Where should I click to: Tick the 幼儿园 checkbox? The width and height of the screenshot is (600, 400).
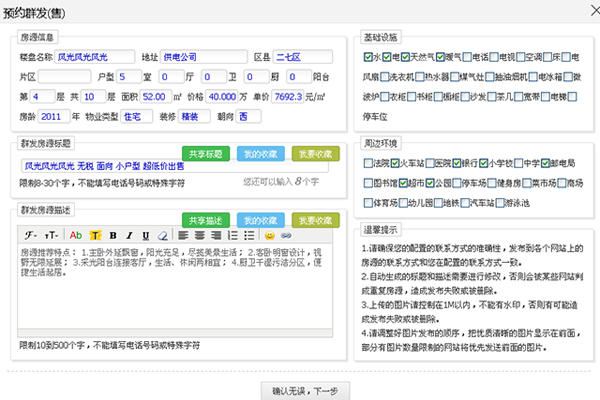[403, 203]
